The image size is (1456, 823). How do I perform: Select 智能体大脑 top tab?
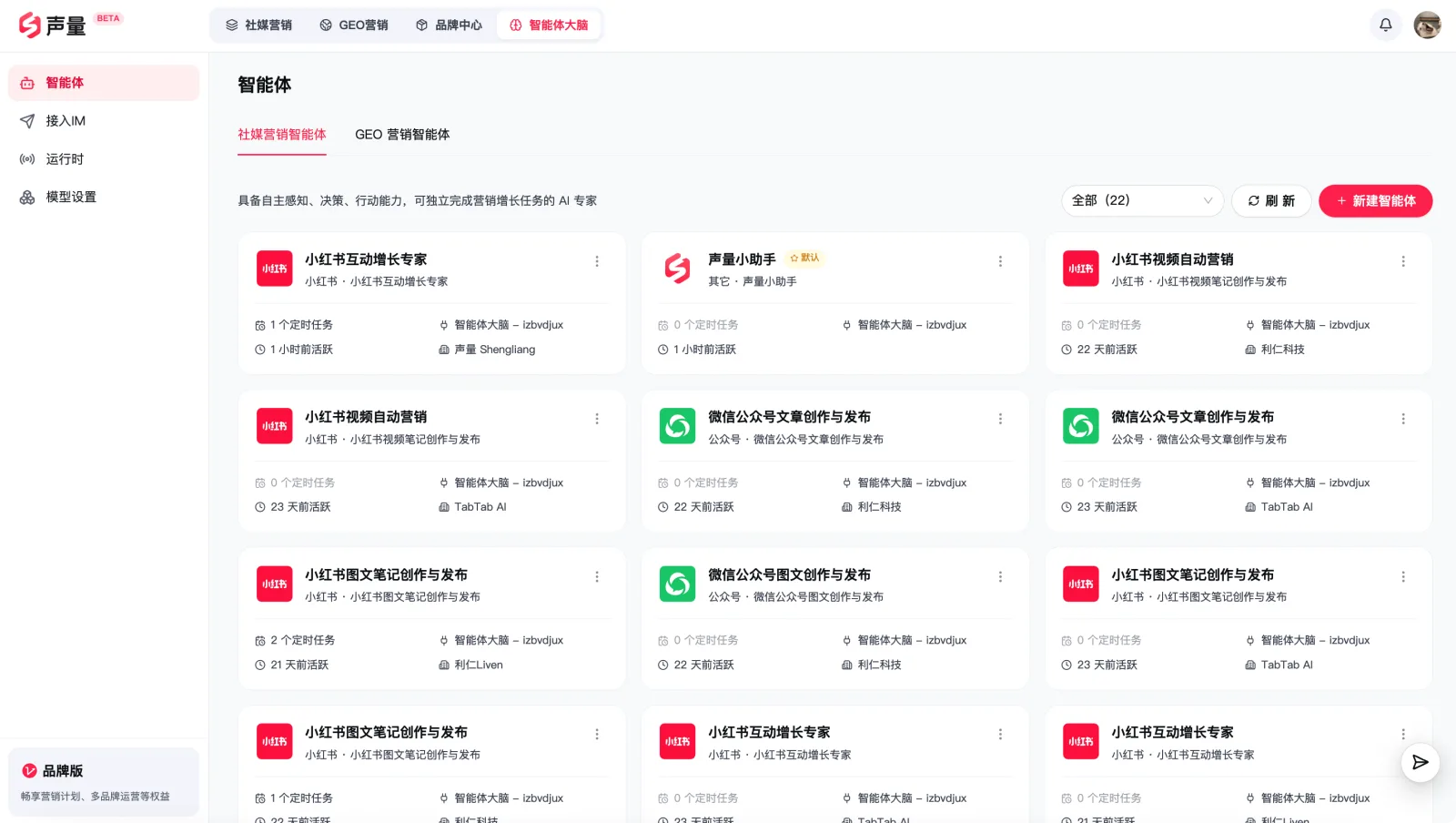tap(549, 25)
